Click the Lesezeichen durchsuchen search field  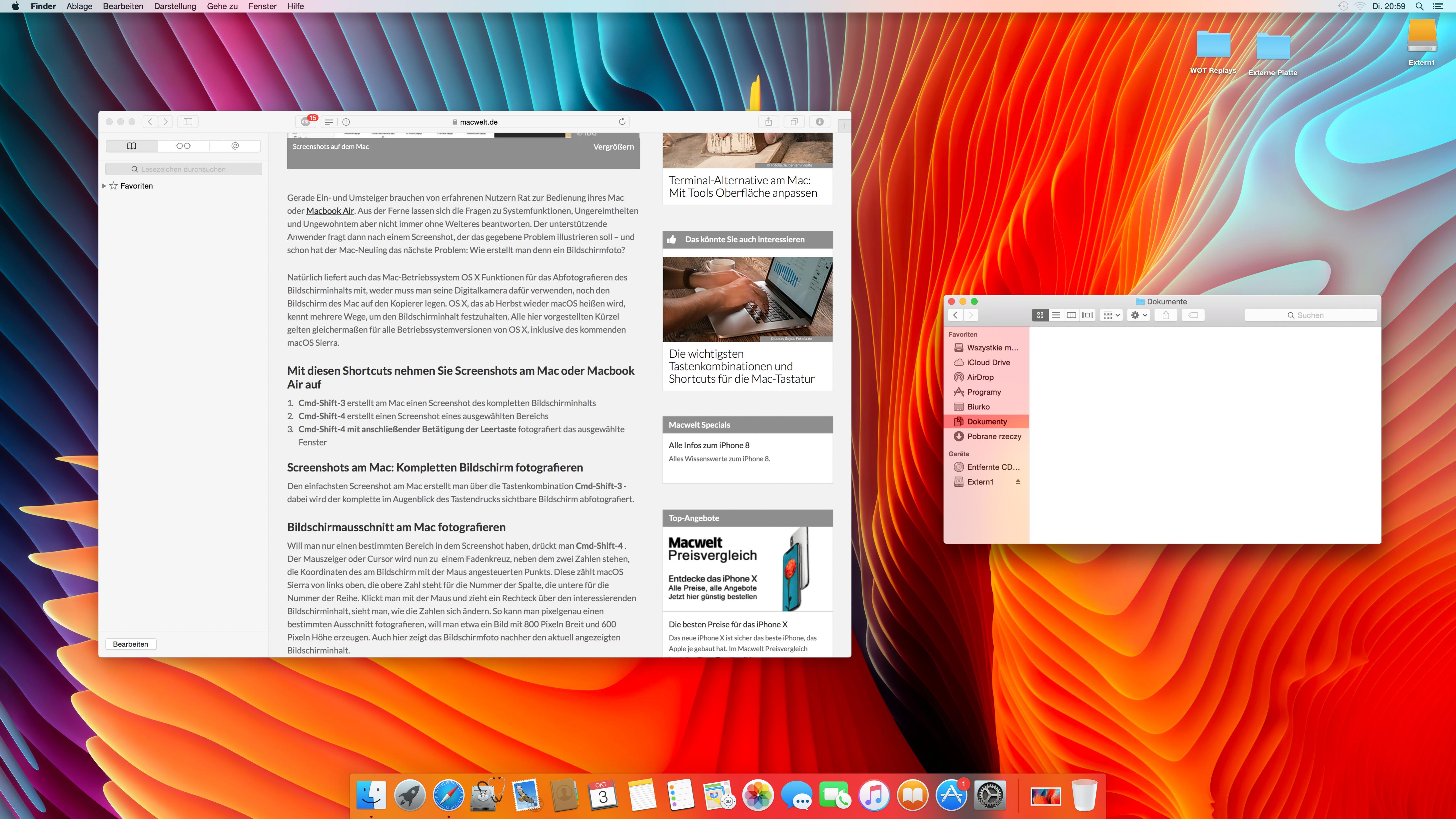(184, 169)
